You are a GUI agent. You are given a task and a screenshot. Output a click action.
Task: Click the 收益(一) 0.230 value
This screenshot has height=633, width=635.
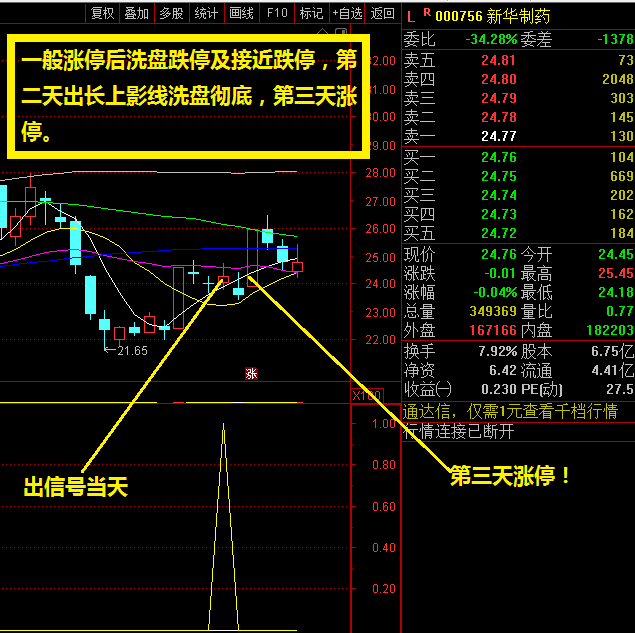pos(499,389)
